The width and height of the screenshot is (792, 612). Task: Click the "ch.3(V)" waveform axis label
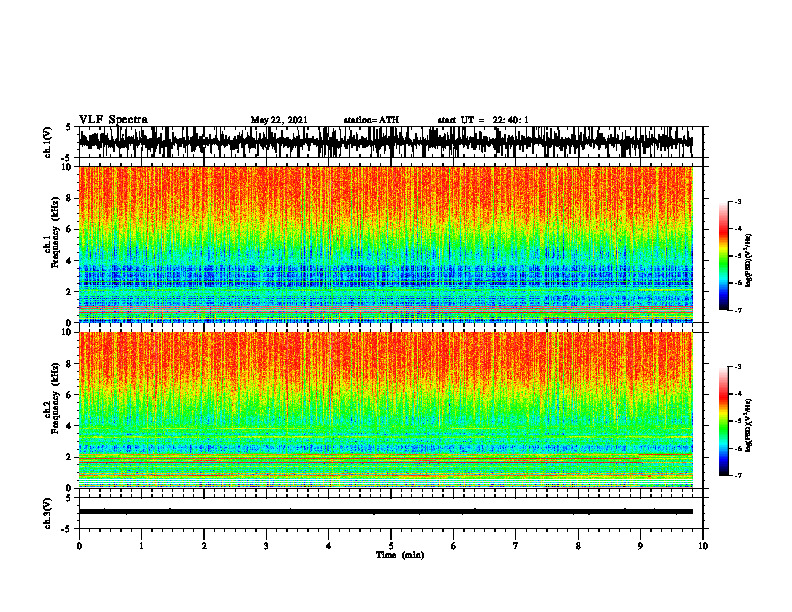48,514
